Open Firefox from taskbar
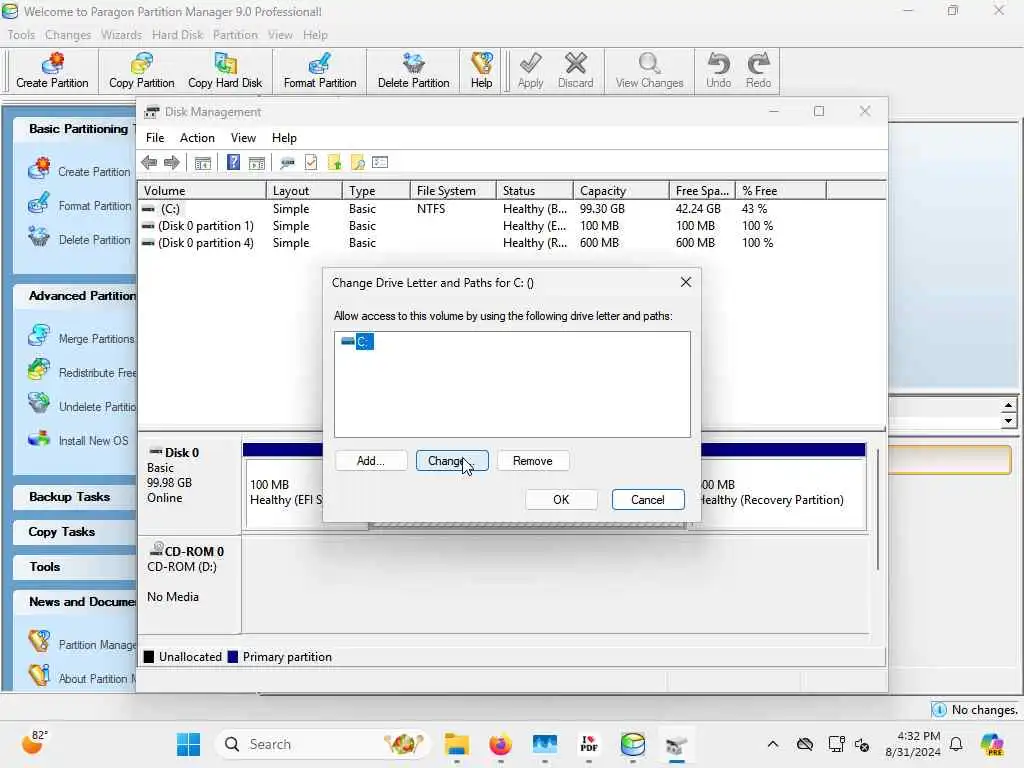1024x768 pixels. [x=500, y=744]
